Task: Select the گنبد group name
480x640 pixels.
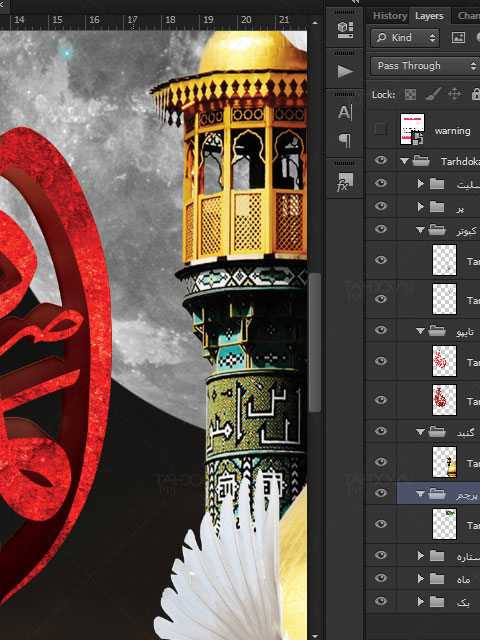Action: [x=466, y=433]
